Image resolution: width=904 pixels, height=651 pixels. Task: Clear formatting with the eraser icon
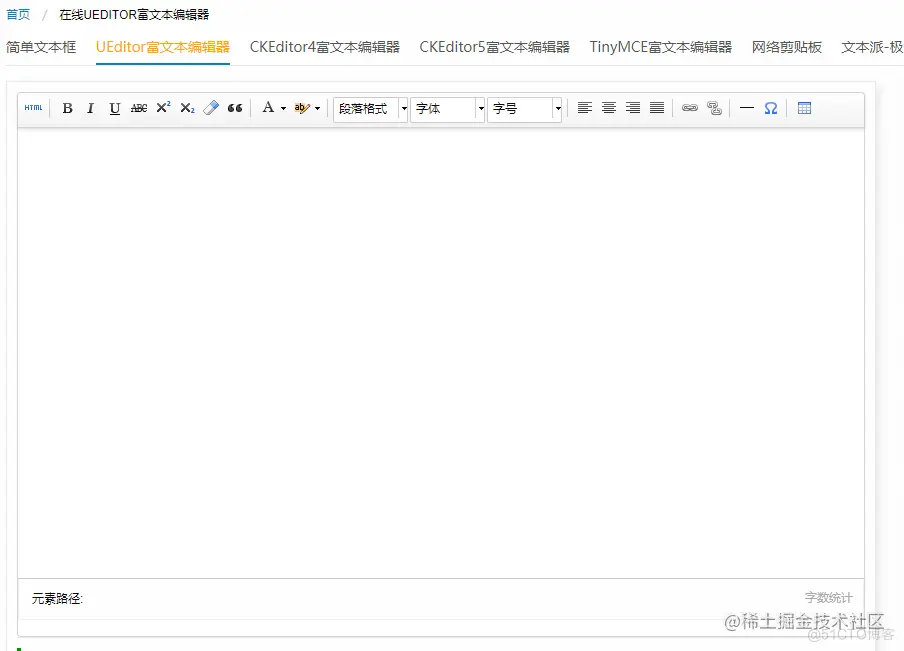click(x=211, y=108)
